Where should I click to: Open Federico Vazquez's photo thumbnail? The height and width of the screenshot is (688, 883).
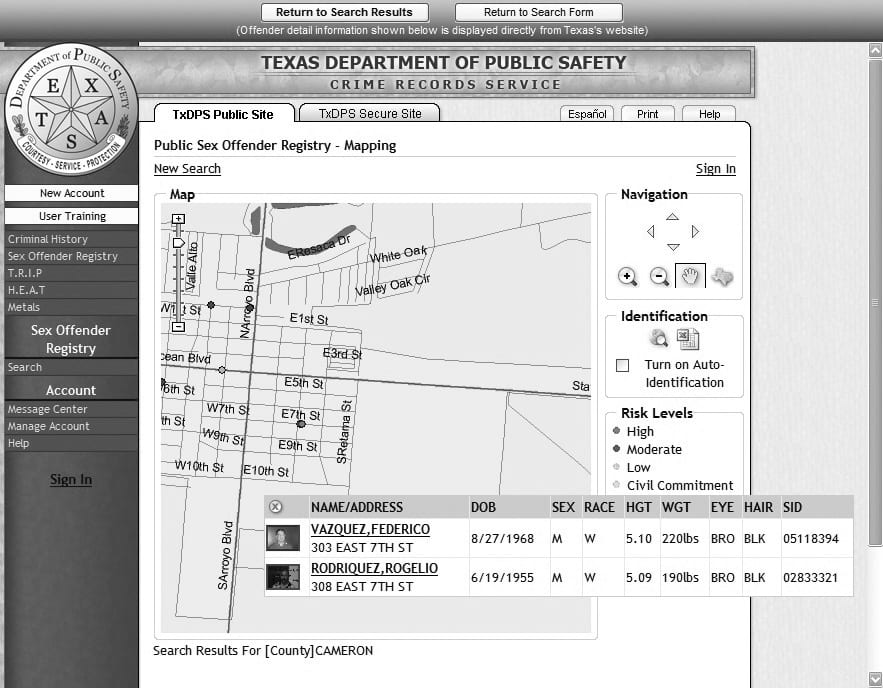tap(283, 538)
